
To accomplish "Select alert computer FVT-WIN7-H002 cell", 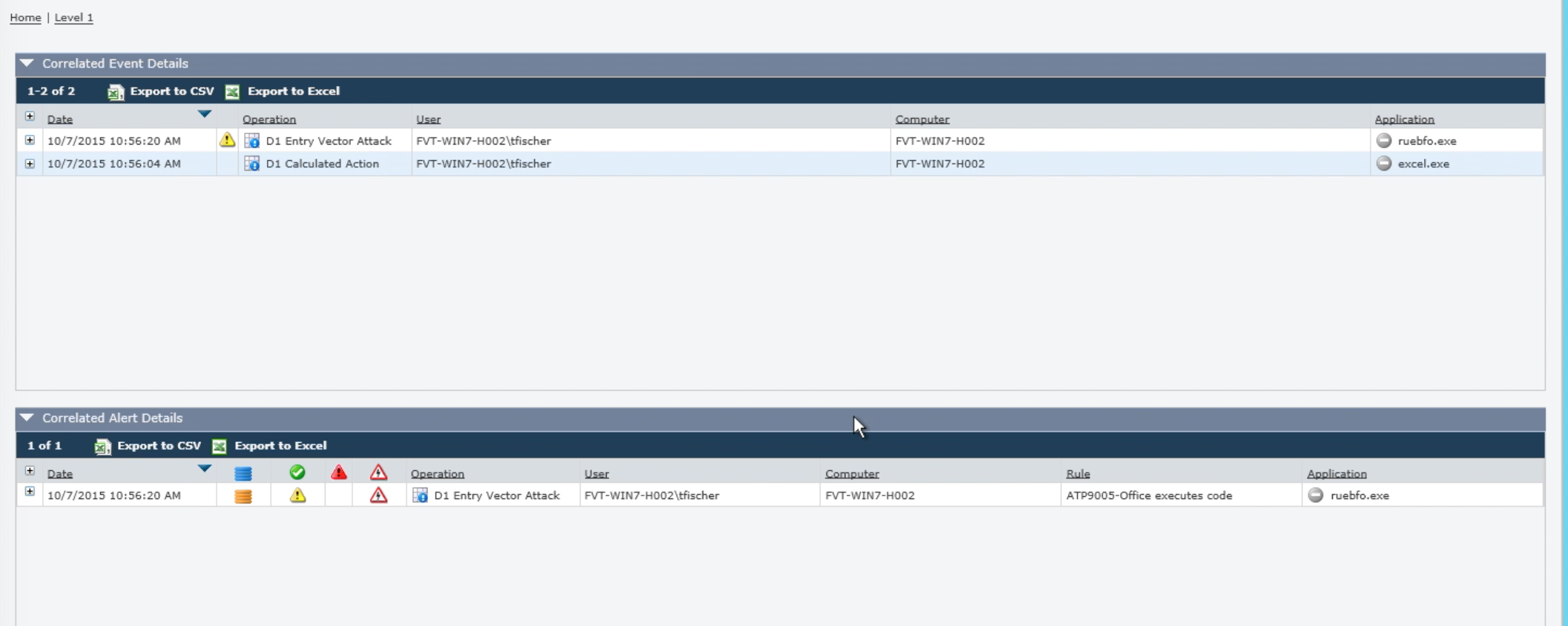I will click(870, 495).
